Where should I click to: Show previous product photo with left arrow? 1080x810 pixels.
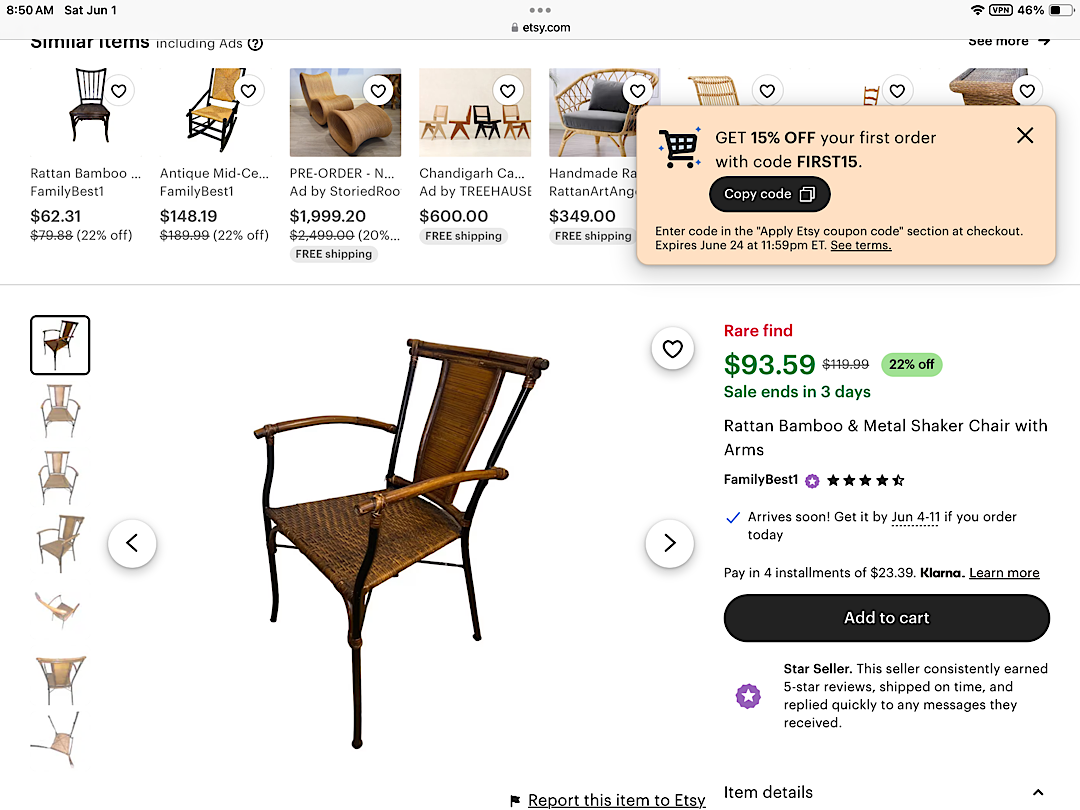click(133, 544)
